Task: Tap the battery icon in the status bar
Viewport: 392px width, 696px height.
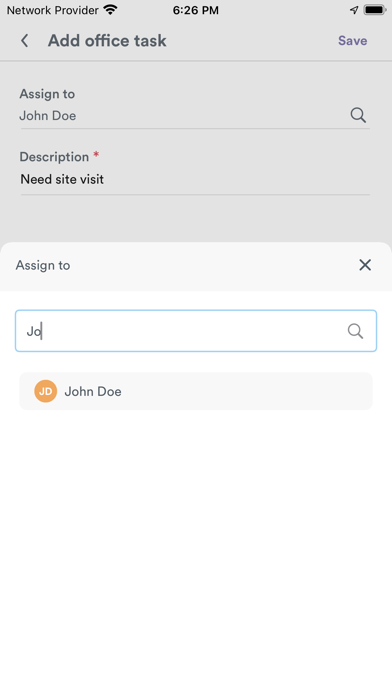Action: (375, 10)
